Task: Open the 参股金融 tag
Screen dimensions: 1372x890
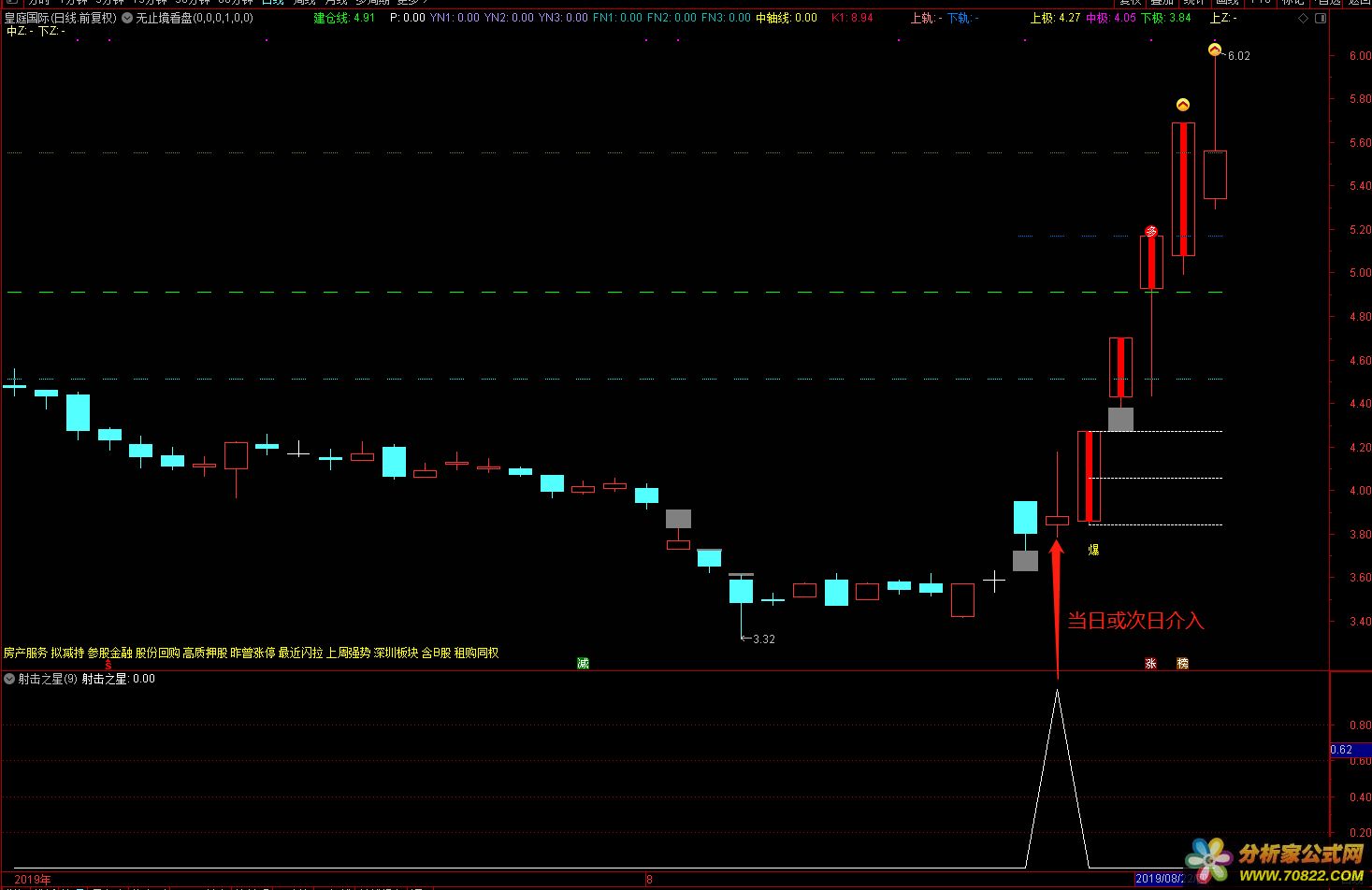Action: [109, 653]
